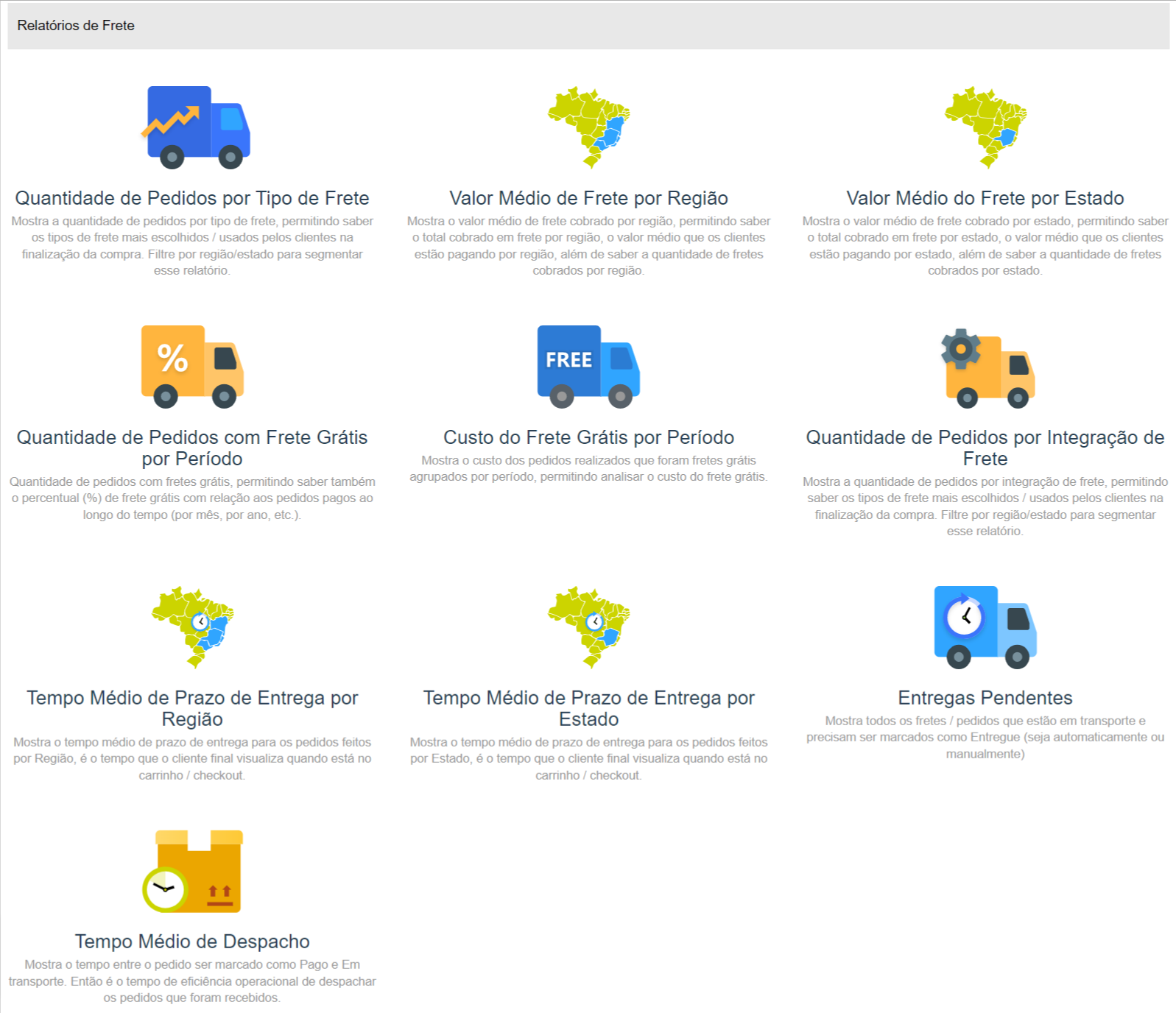Select the Brazil map icon for Frete por Estado
The width and height of the screenshot is (1176, 1013).
[x=985, y=127]
